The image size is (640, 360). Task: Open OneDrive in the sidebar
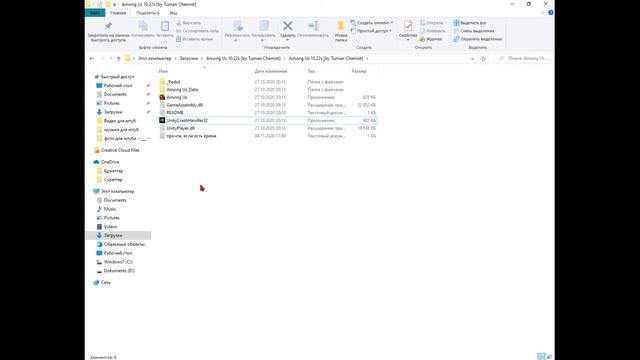tap(110, 162)
